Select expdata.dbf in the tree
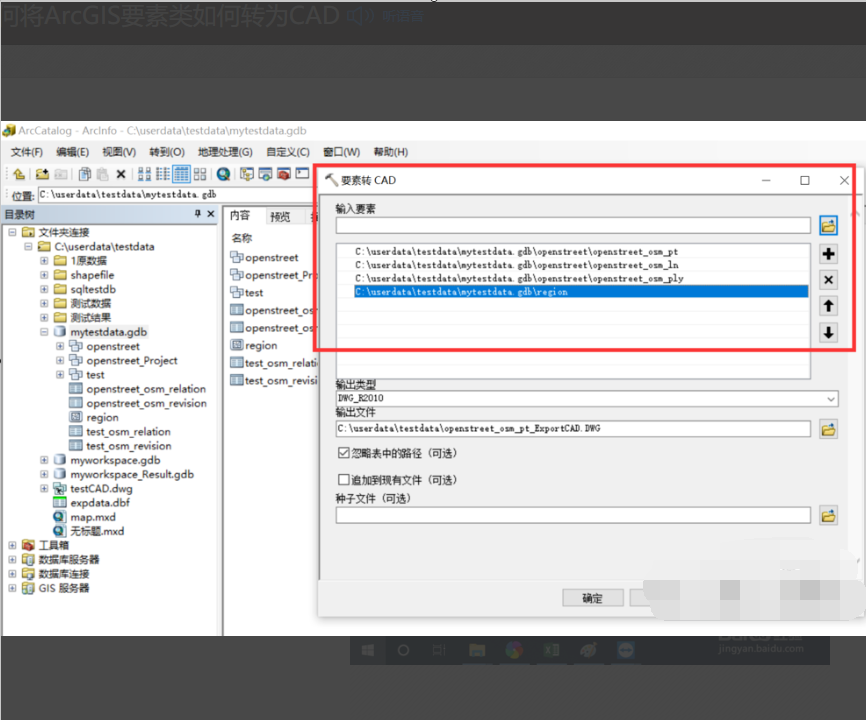Image resolution: width=866 pixels, height=720 pixels. (x=100, y=502)
